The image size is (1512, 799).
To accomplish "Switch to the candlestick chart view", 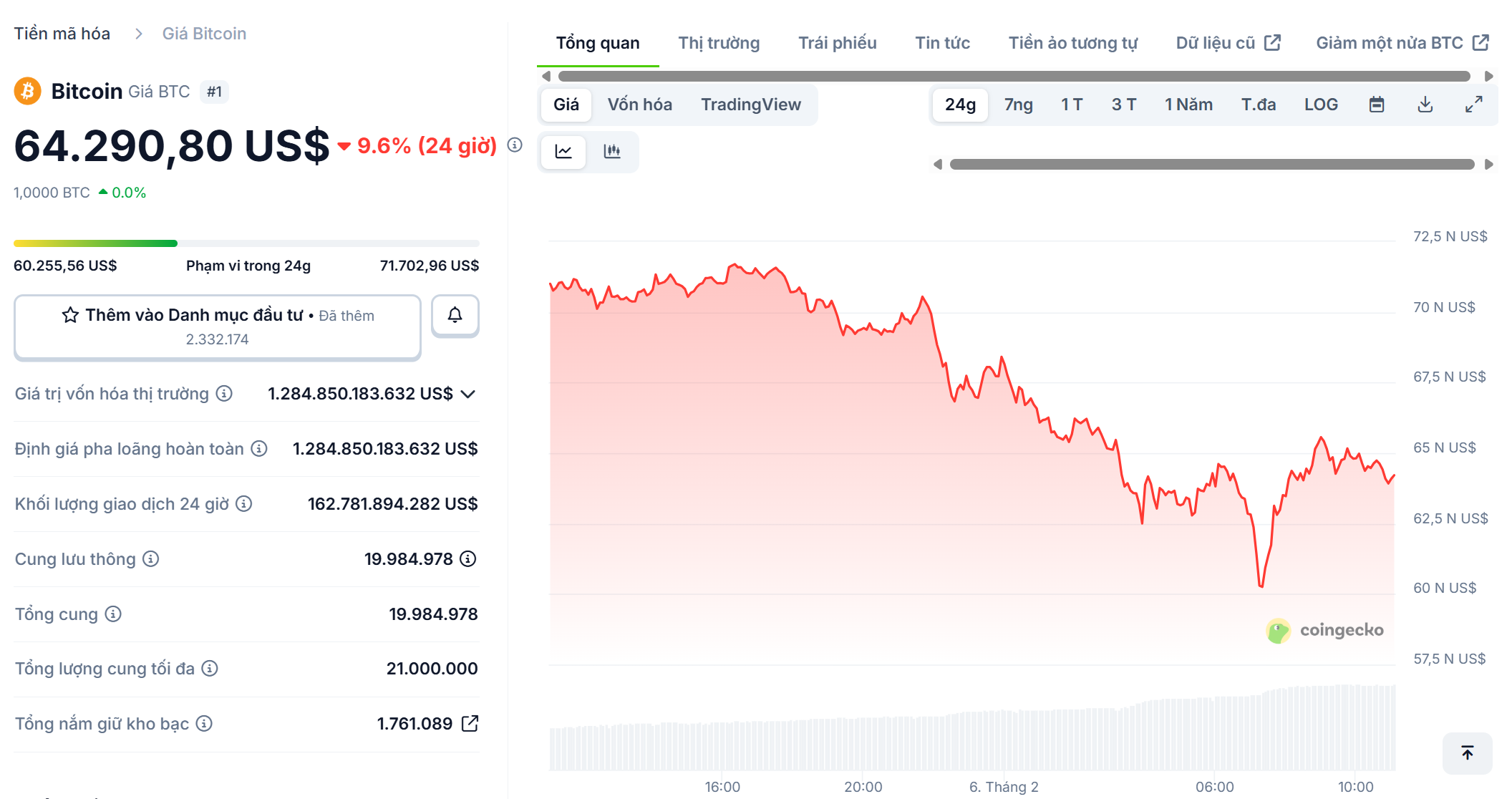I will point(613,152).
